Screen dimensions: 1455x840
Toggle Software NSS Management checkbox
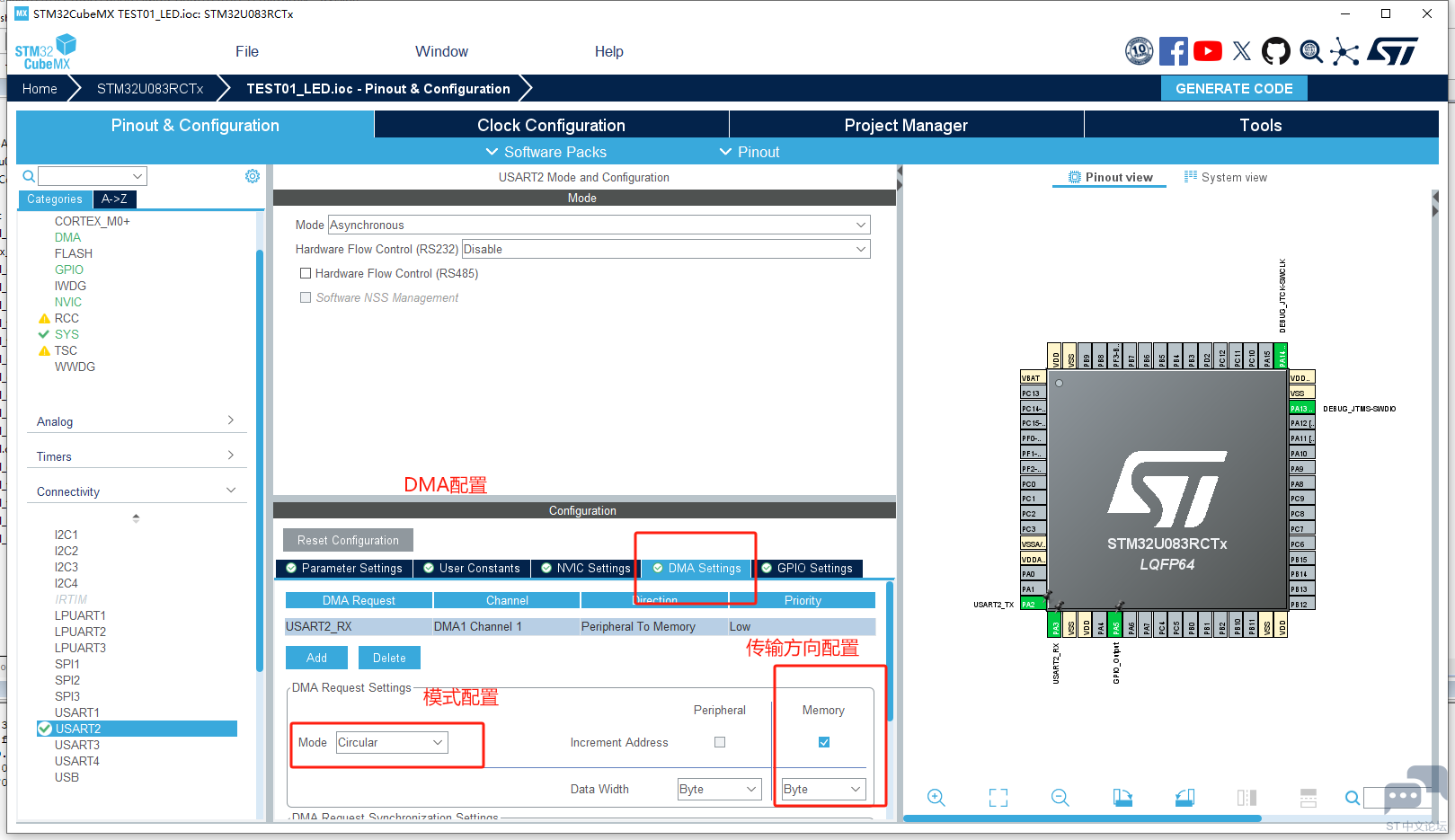click(306, 297)
